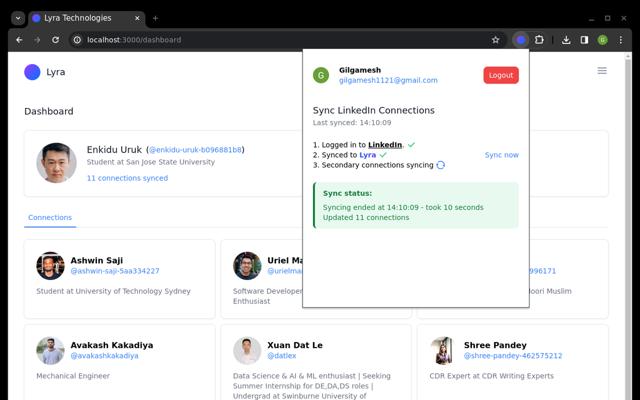Open the LinkedIn link in step 1
The image size is (640, 400).
pyautogui.click(x=385, y=145)
